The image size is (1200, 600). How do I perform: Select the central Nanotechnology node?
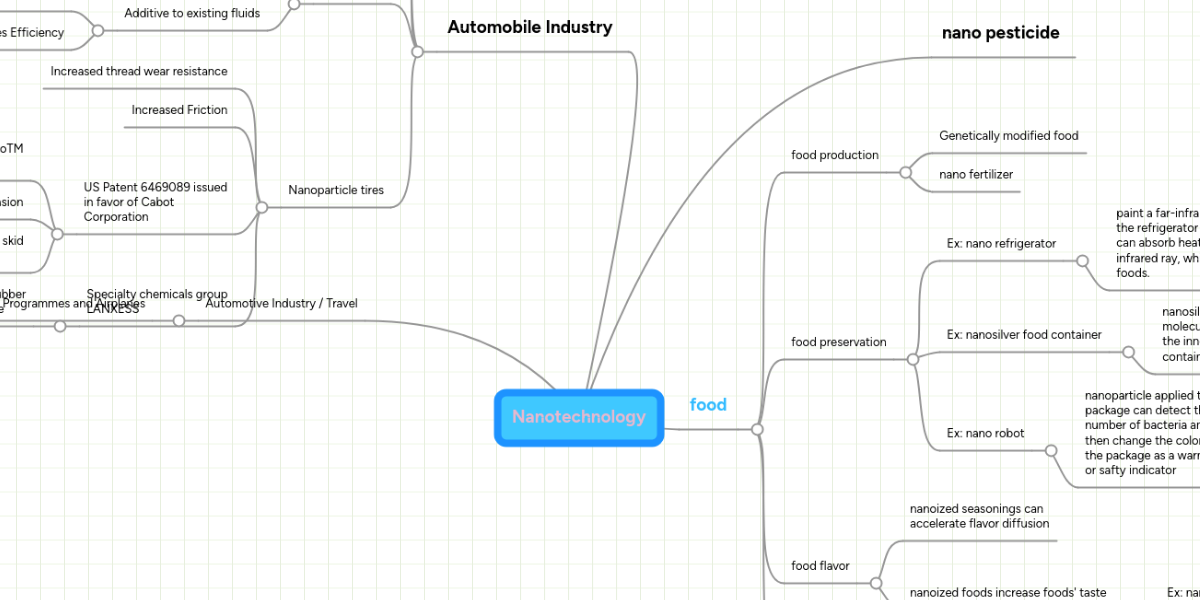tap(579, 416)
